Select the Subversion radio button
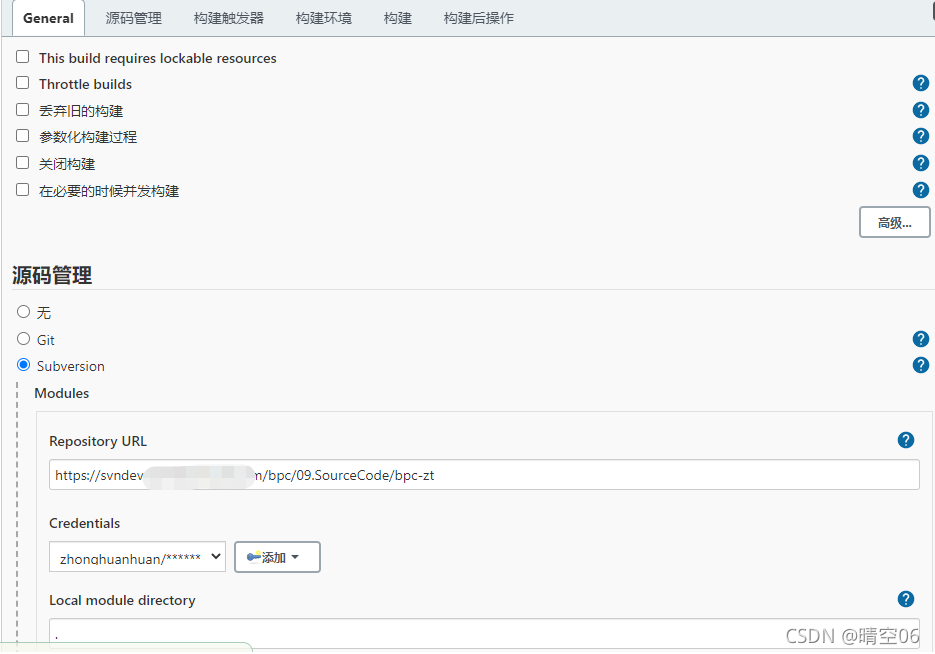The width and height of the screenshot is (935, 654). click(x=23, y=364)
